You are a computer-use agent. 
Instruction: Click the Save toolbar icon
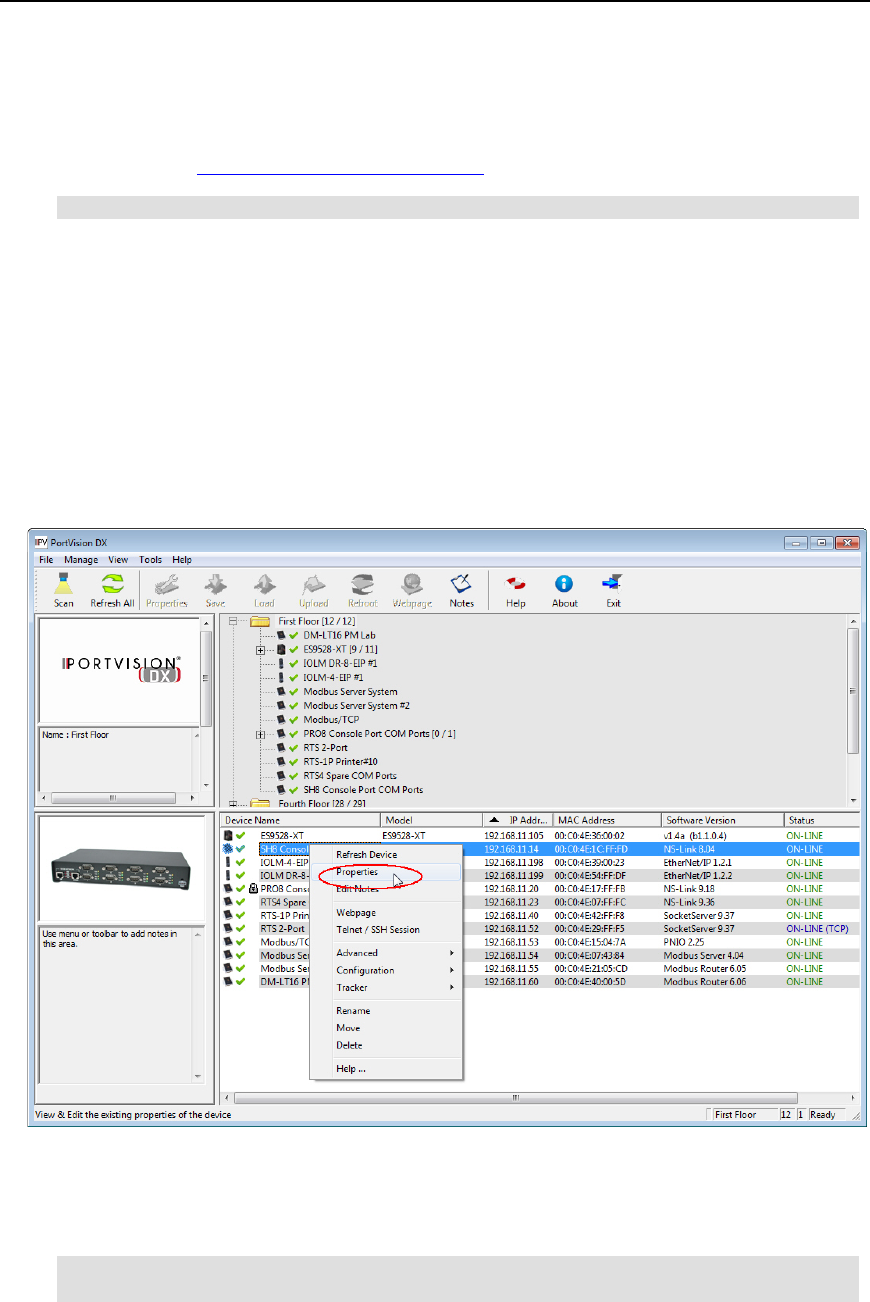click(x=215, y=584)
